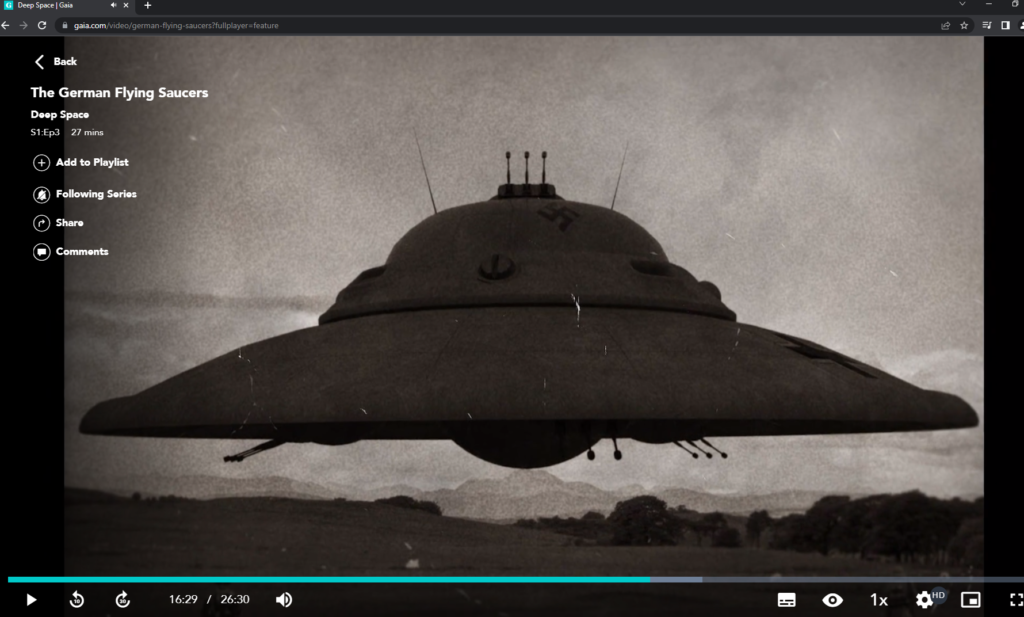Open the Deep Space series link
Viewport: 1024px width, 617px height.
(x=59, y=114)
